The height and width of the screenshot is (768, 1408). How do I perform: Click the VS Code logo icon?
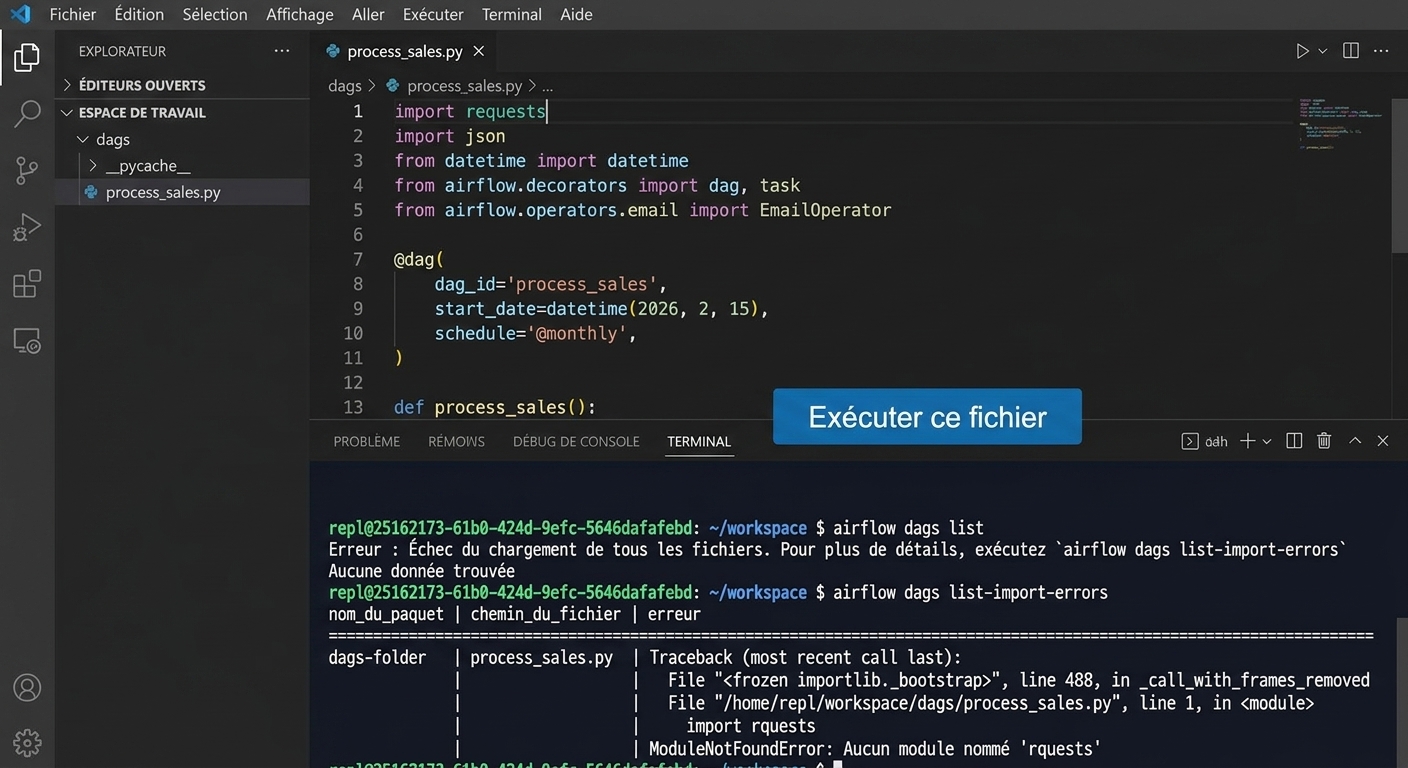click(x=20, y=14)
